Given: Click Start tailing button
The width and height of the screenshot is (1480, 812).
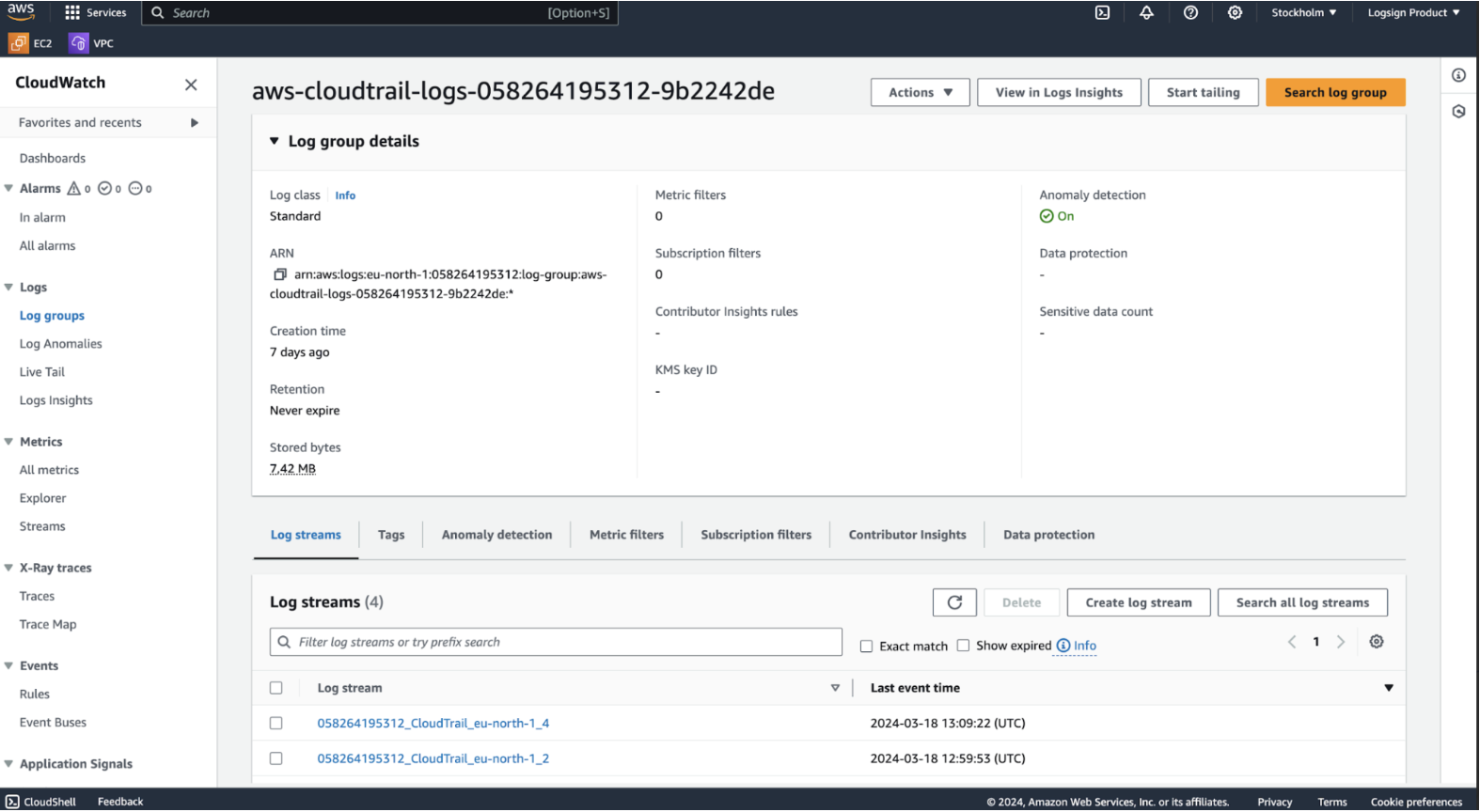Looking at the screenshot, I should click(x=1204, y=92).
